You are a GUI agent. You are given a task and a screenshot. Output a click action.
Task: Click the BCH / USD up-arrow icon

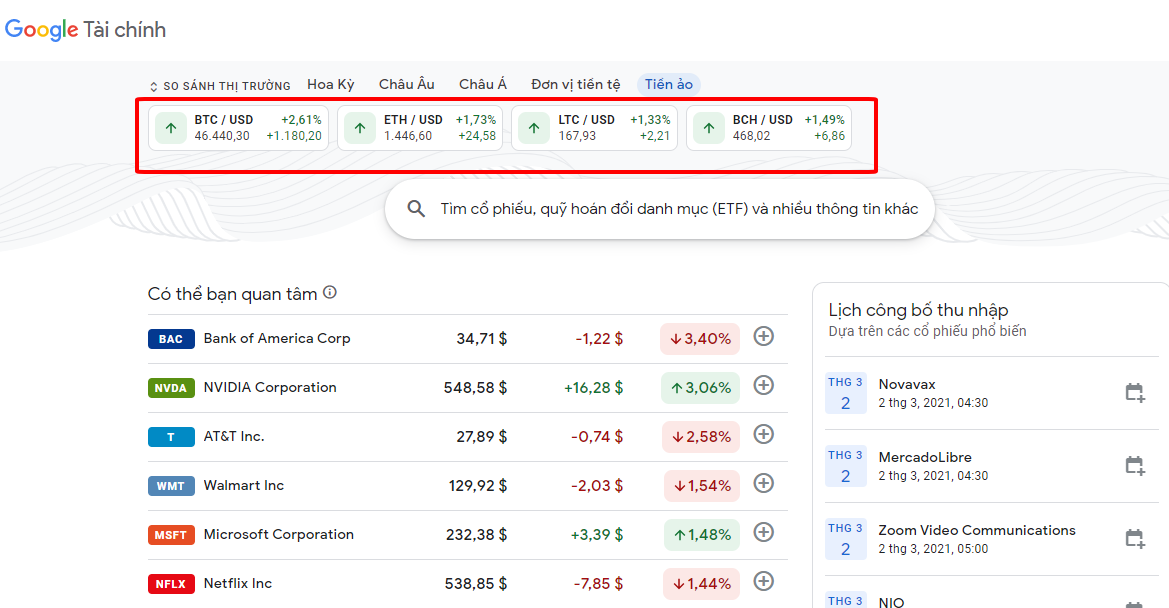709,128
